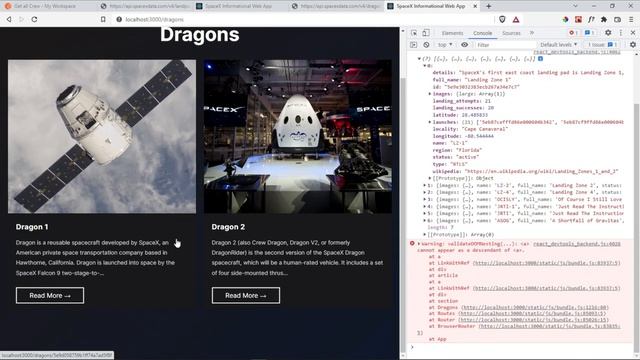The image size is (640, 360).
Task: Focus the console Filter field
Action: [505, 45]
